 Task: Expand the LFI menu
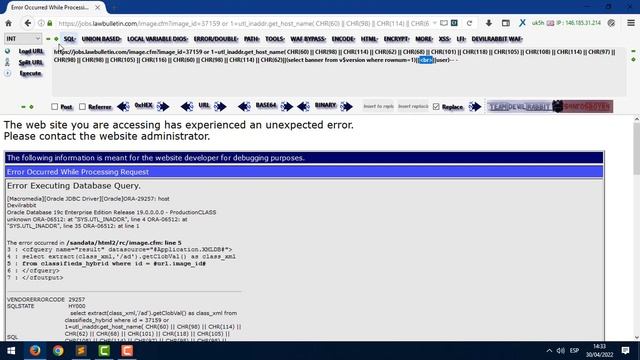pyautogui.click(x=461, y=39)
